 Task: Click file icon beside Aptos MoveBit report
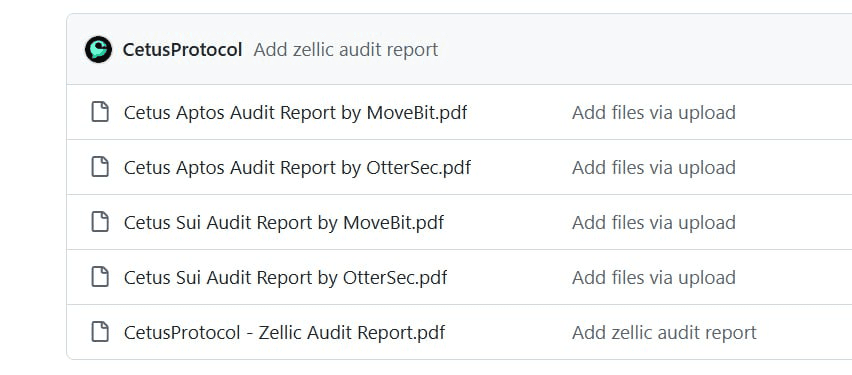pos(99,112)
